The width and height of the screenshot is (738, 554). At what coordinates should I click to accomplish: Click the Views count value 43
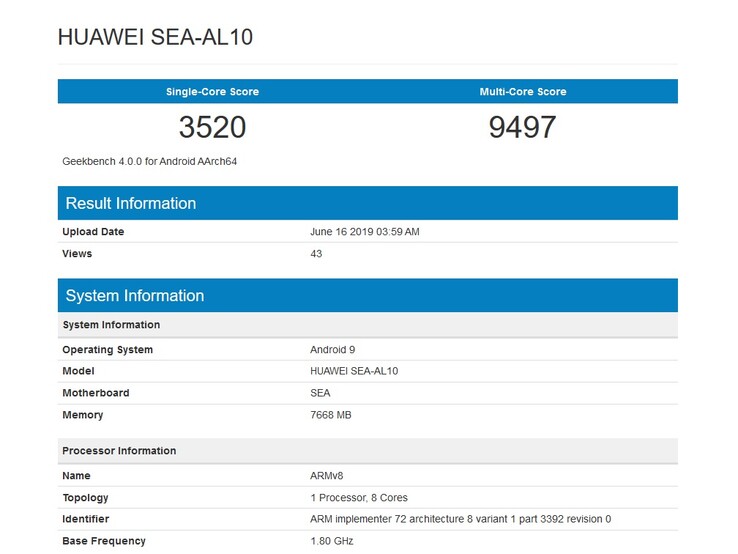pyautogui.click(x=317, y=254)
